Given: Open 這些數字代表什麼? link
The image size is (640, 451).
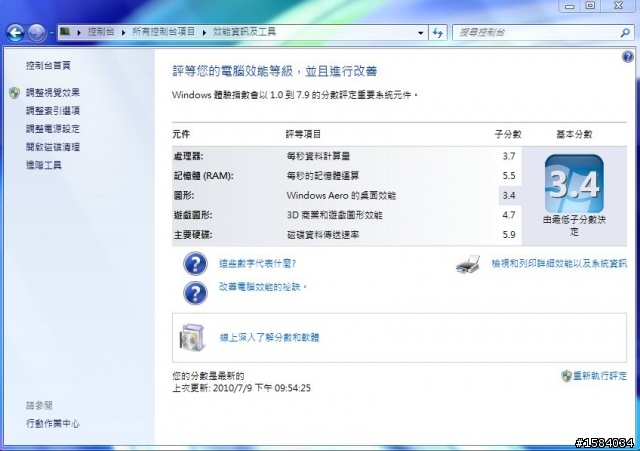Looking at the screenshot, I should tap(258, 263).
